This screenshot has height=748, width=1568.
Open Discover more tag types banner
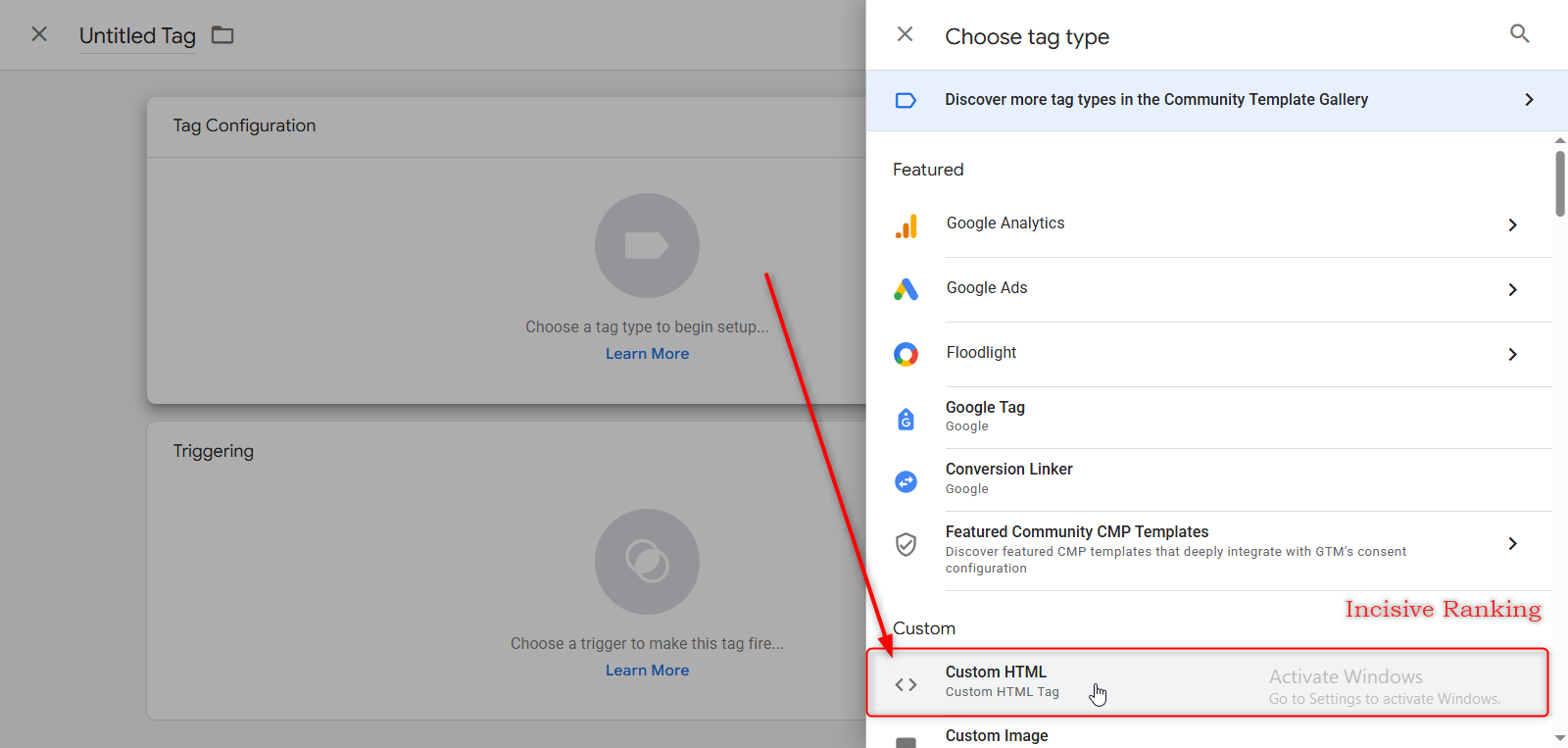click(x=1217, y=100)
